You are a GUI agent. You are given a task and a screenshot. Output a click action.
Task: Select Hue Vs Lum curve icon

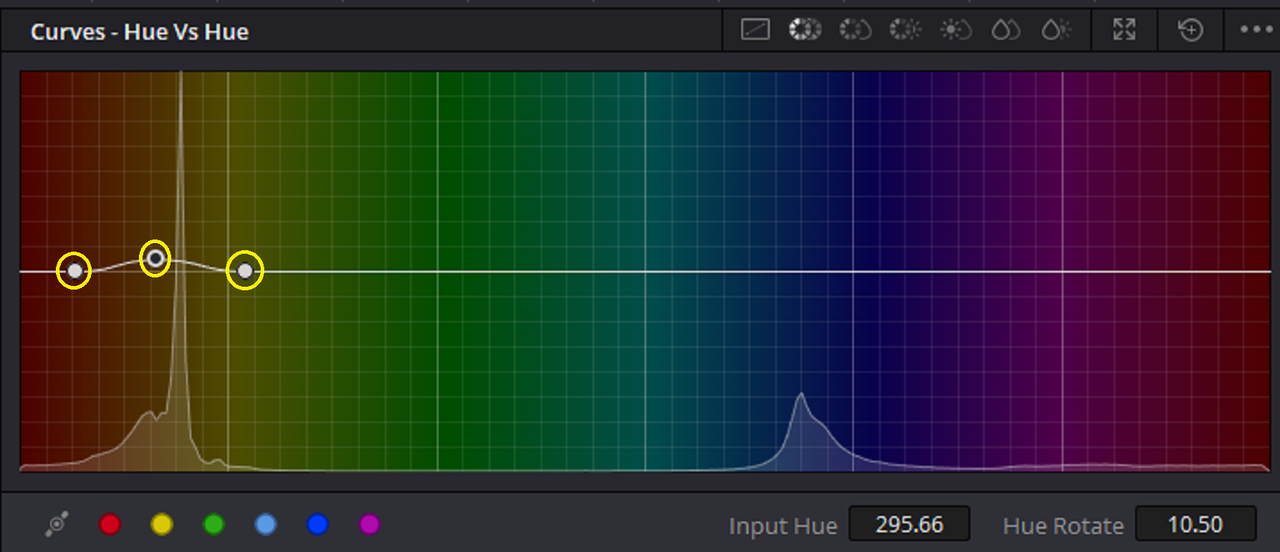[x=905, y=30]
